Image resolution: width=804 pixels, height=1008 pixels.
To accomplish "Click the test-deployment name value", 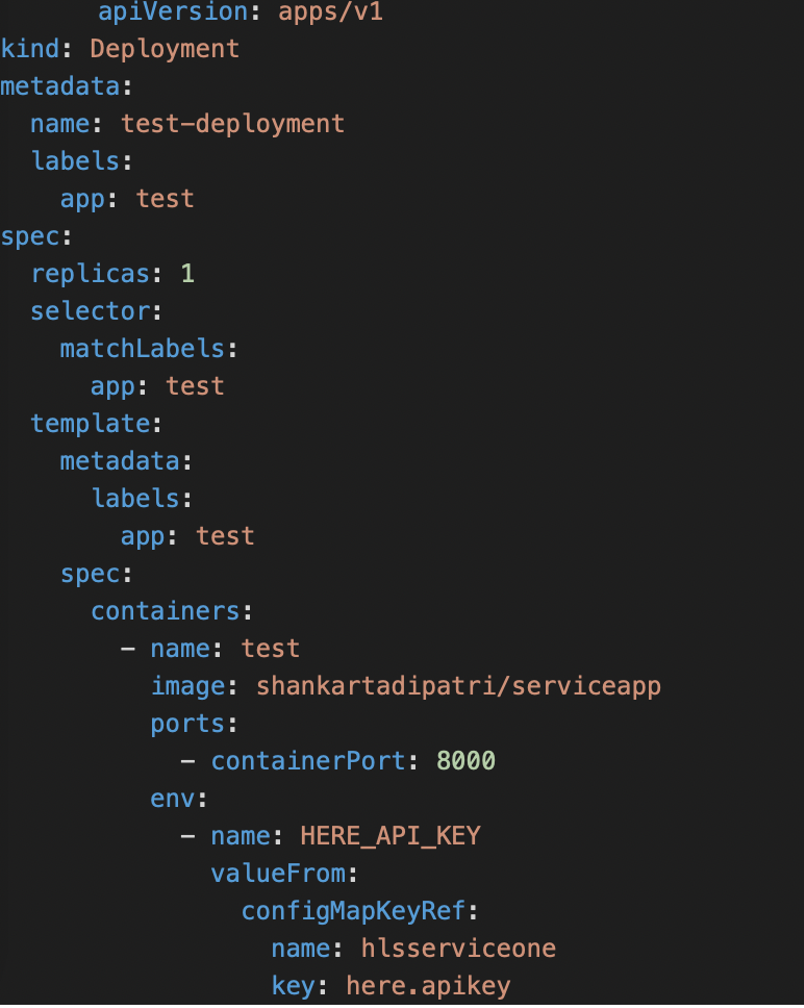I will click(x=233, y=124).
